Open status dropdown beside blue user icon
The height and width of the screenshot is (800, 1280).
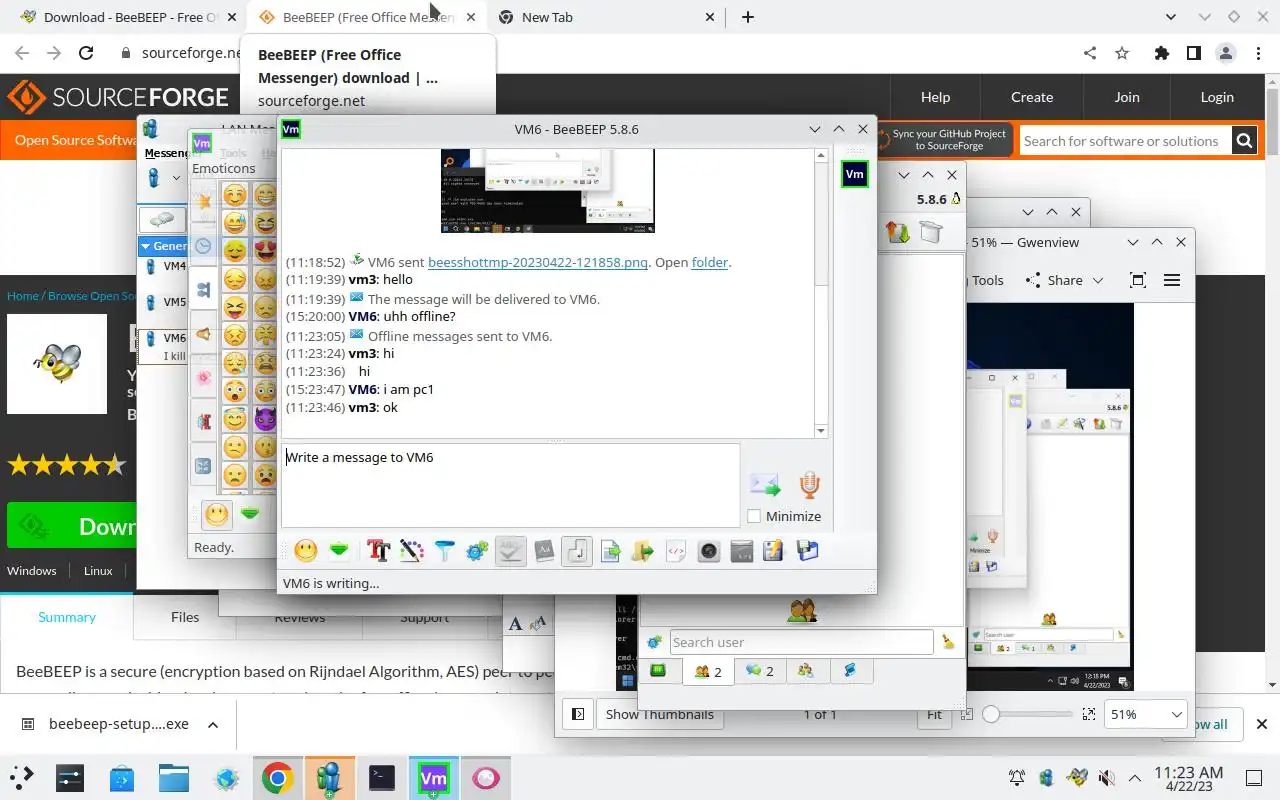point(176,178)
